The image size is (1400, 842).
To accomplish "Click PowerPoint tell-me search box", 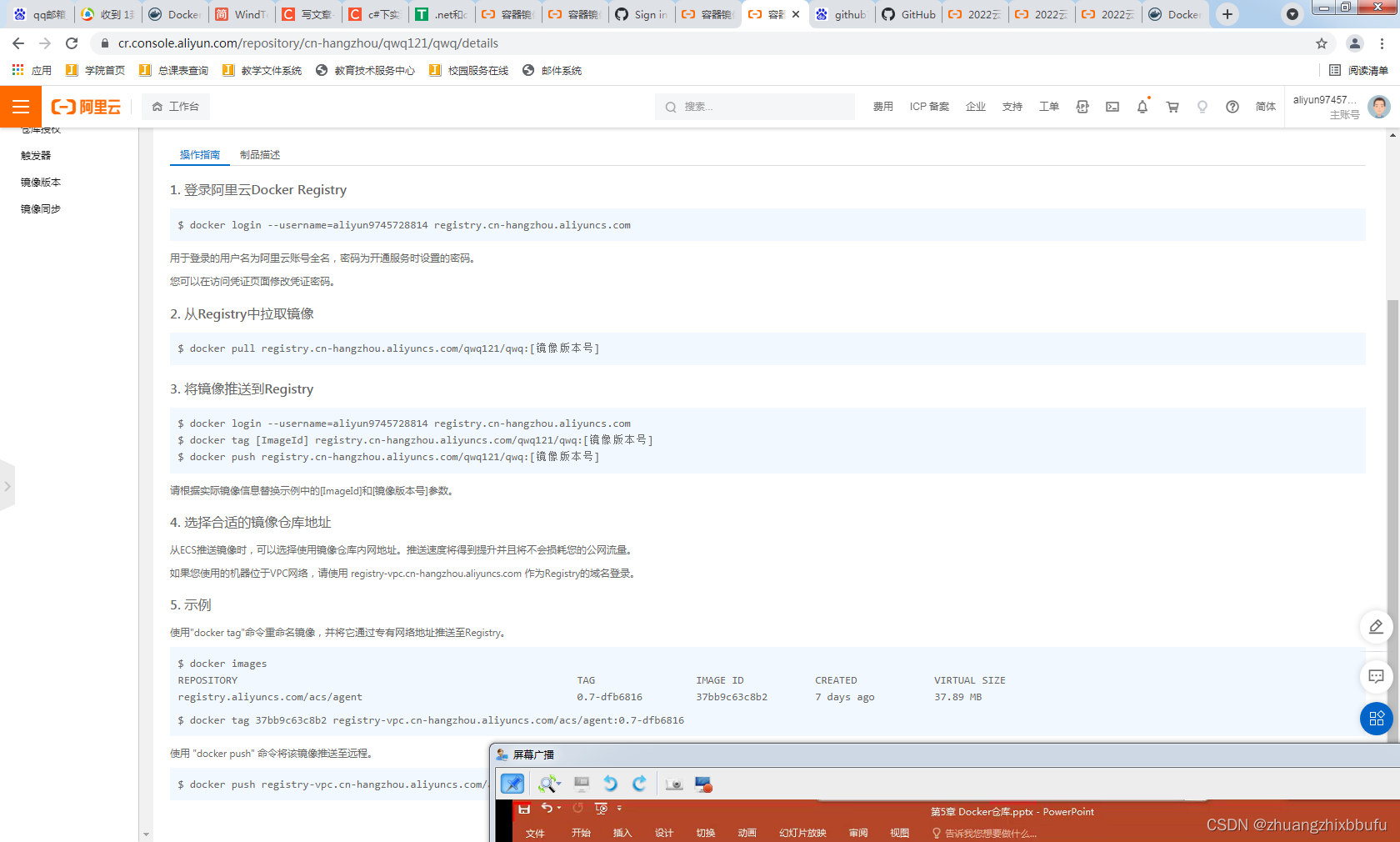I will (985, 833).
